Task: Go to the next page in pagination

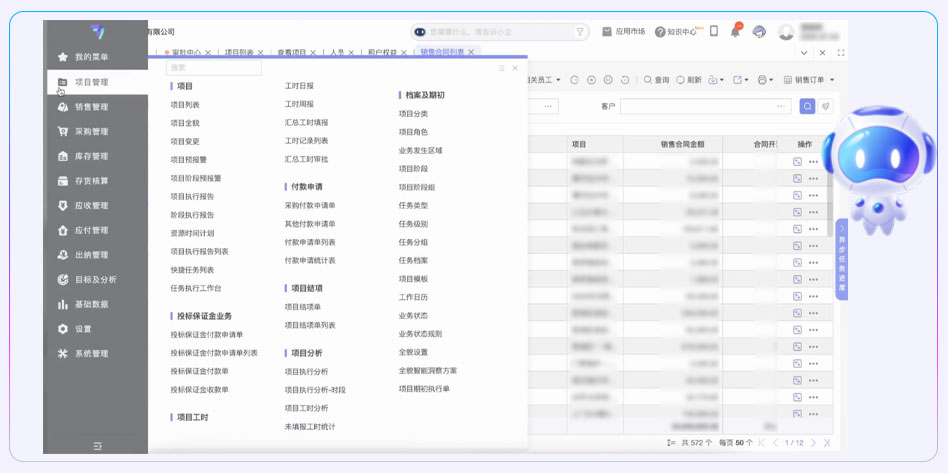Action: pos(813,442)
